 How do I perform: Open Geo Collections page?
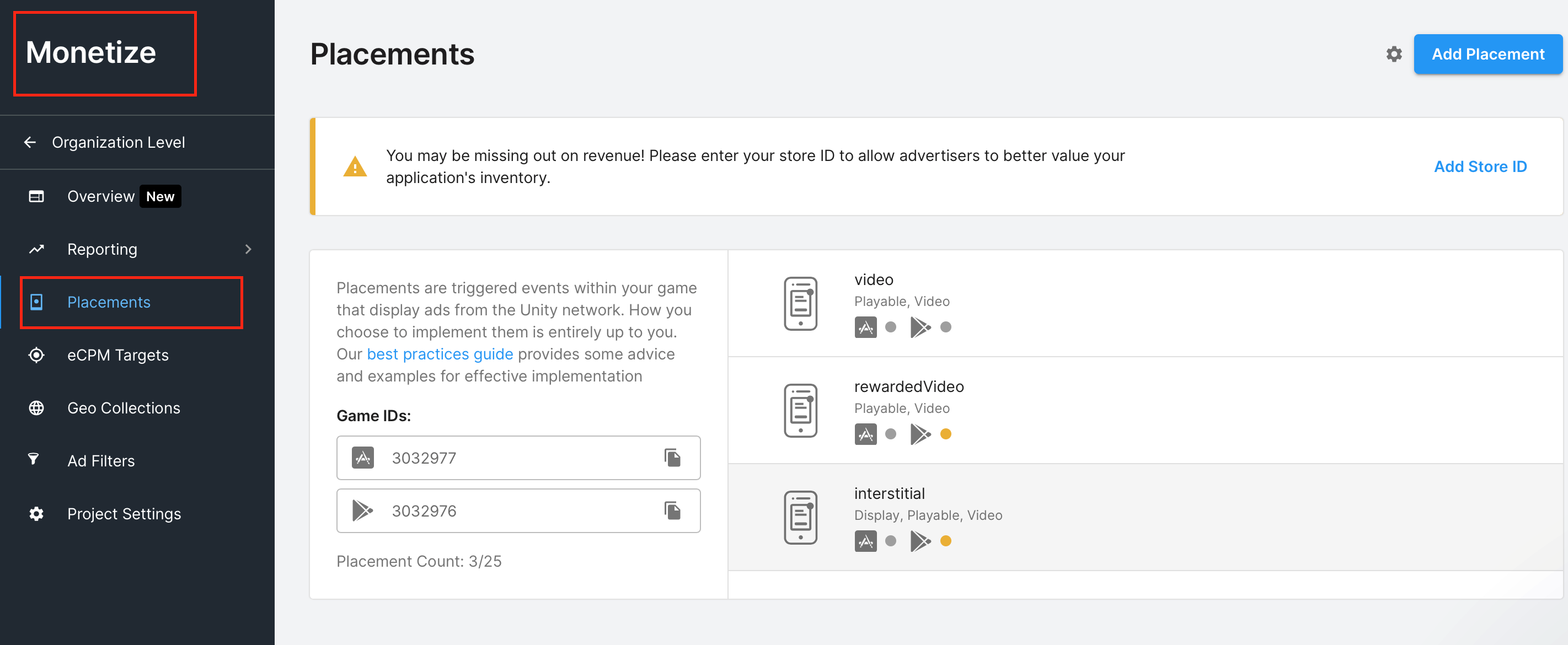[124, 408]
